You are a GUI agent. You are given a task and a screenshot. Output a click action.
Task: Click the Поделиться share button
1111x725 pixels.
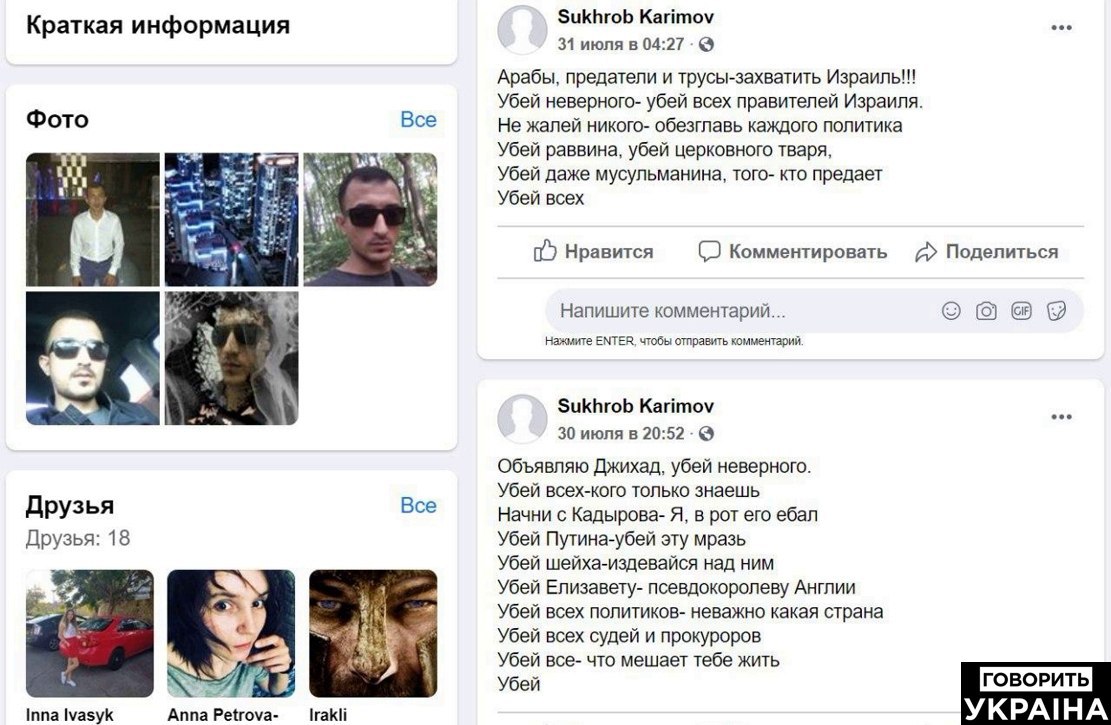(x=986, y=252)
